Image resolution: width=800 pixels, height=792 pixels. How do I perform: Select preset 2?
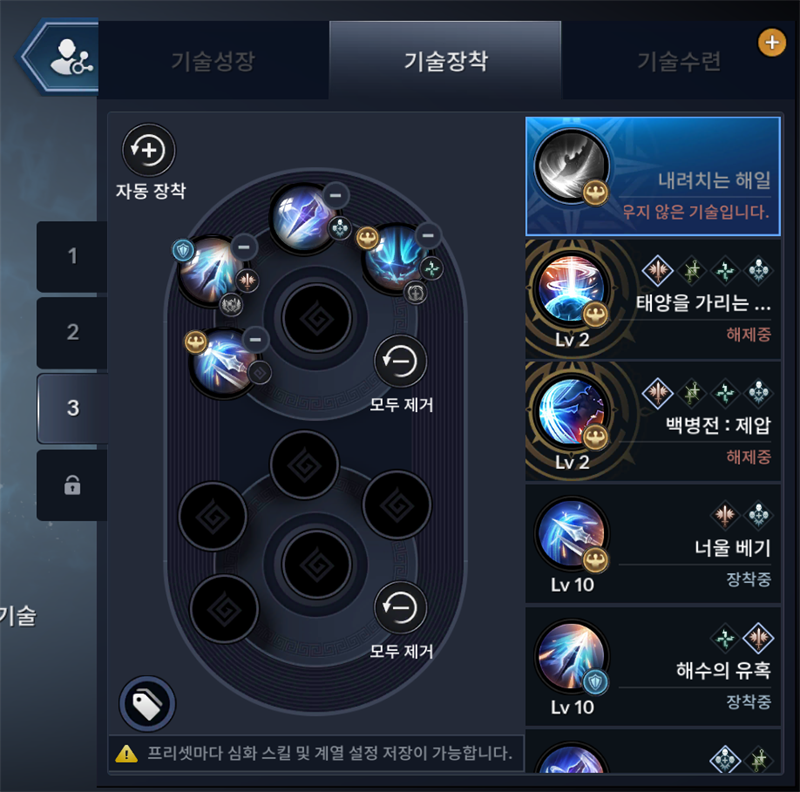(x=72, y=332)
